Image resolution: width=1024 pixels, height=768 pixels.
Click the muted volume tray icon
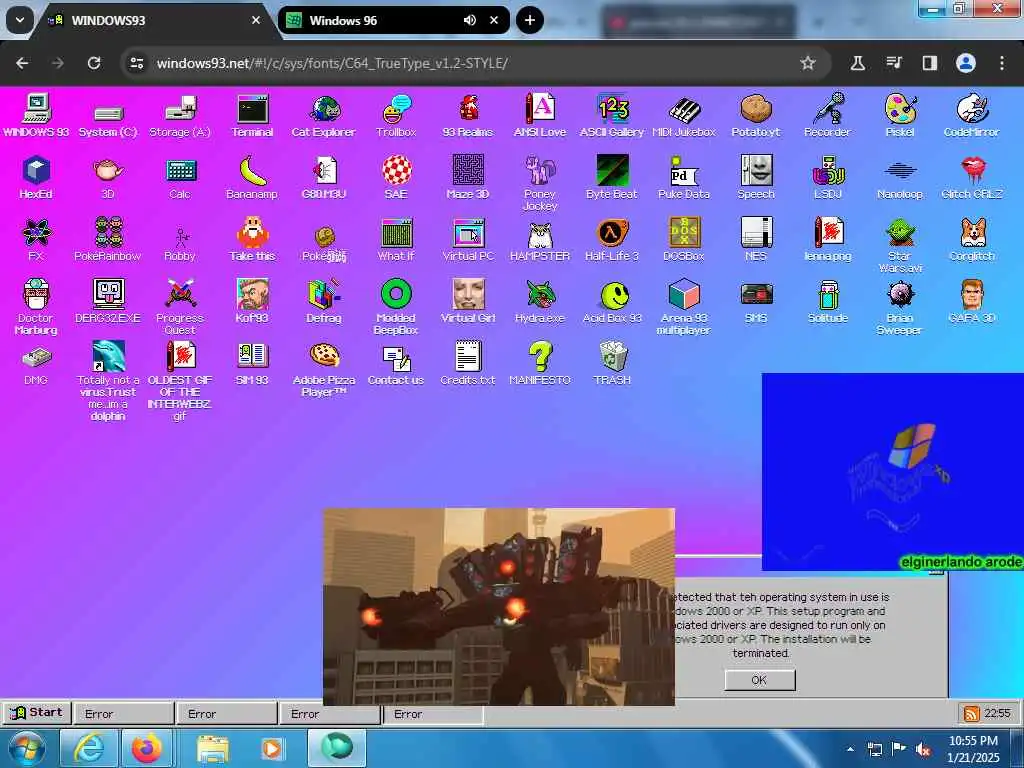click(923, 749)
